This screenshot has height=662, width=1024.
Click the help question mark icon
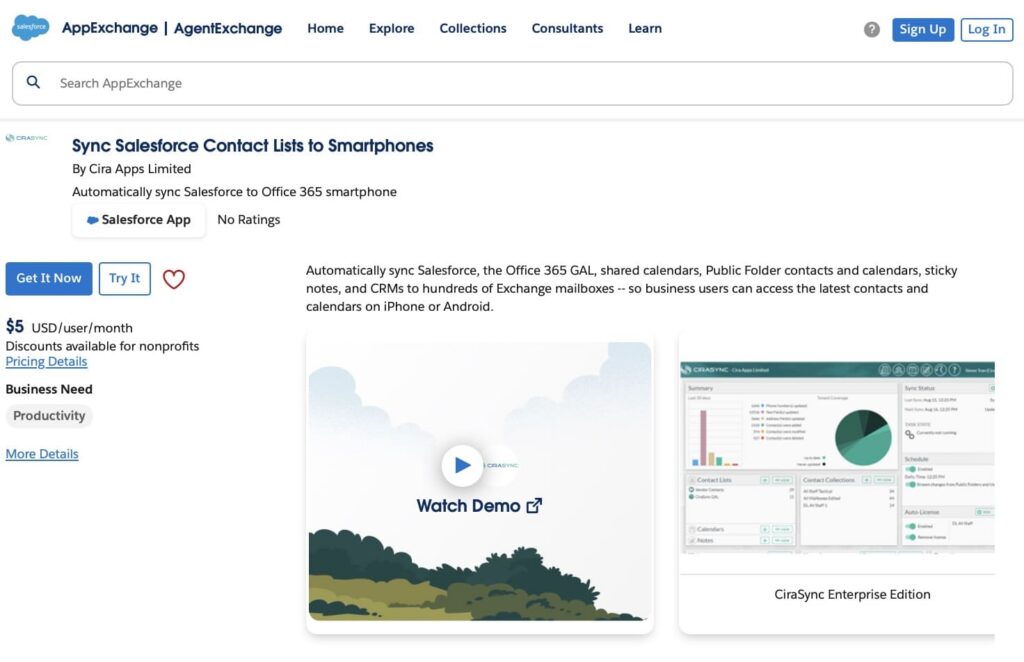871,28
